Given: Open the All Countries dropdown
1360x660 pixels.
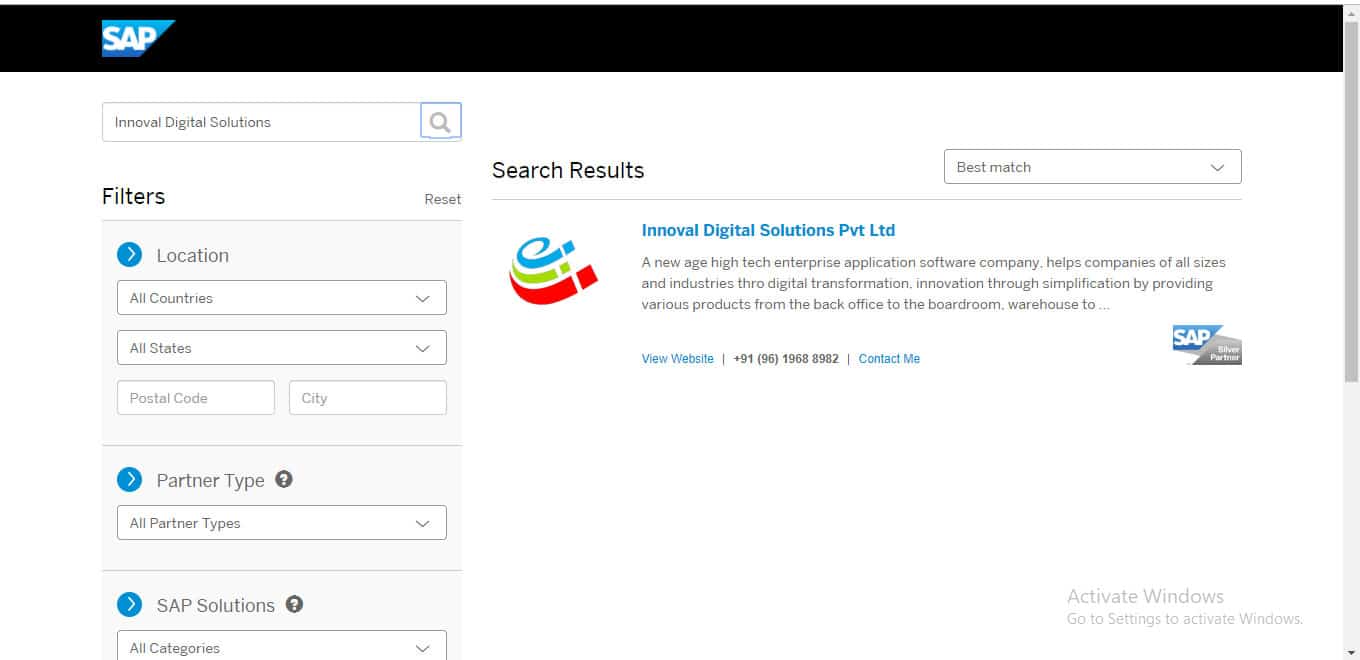Looking at the screenshot, I should pos(281,298).
